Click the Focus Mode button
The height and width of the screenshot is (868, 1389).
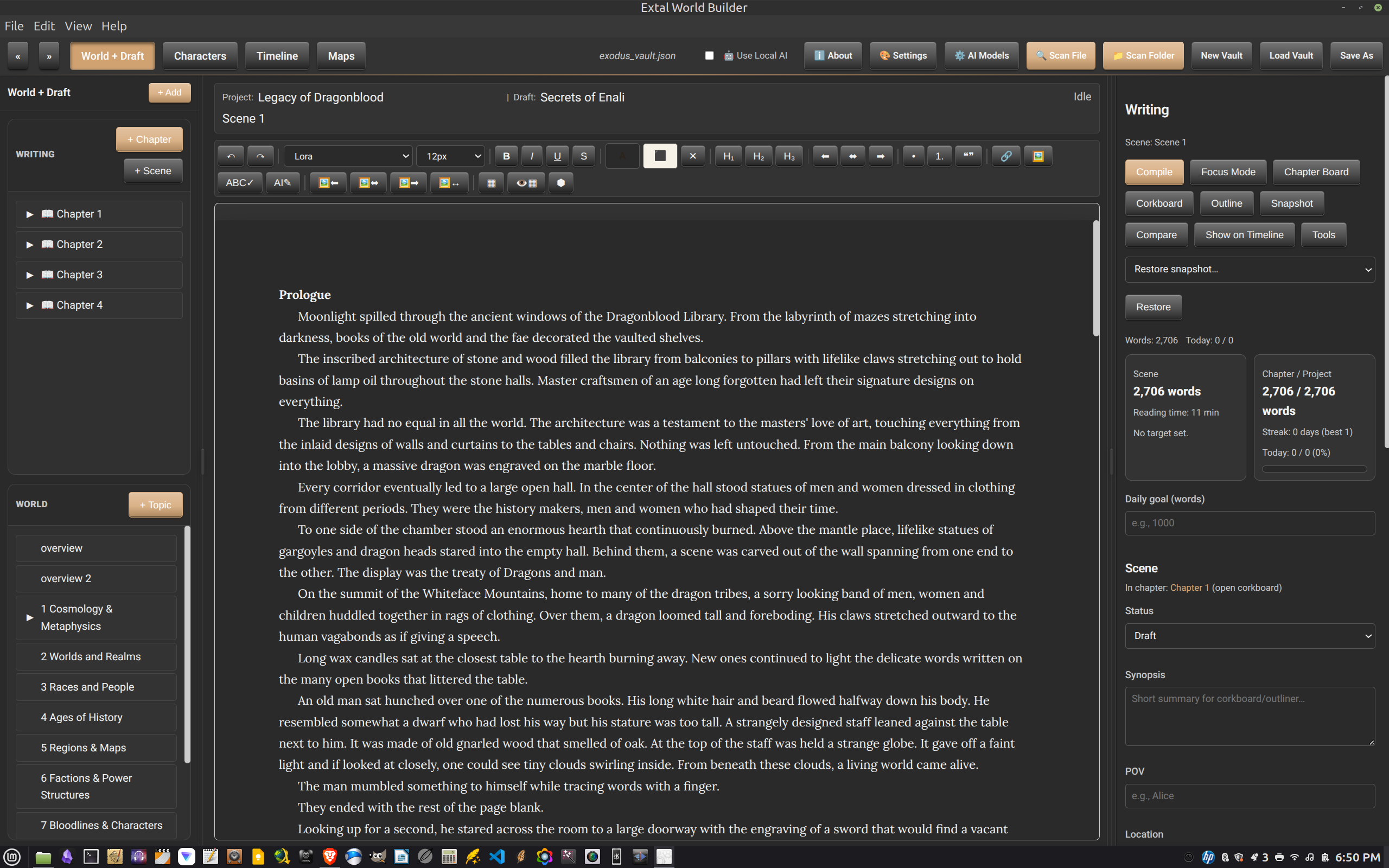[x=1228, y=171]
